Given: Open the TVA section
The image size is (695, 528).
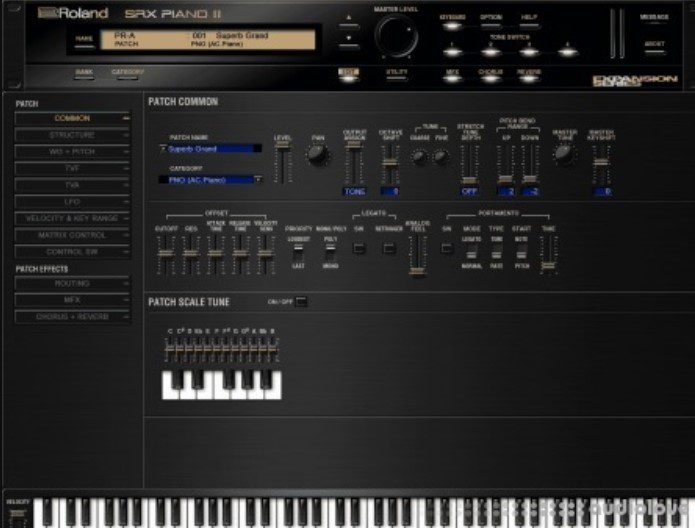Looking at the screenshot, I should (x=72, y=185).
